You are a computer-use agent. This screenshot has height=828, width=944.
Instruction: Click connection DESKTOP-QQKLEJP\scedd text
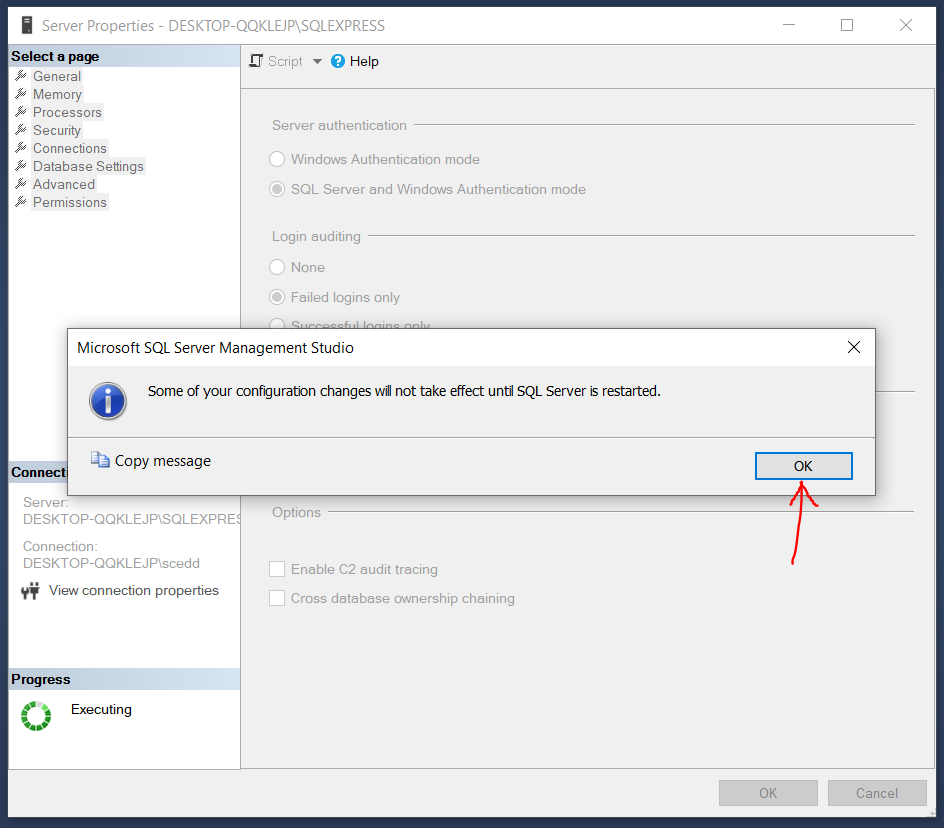click(111, 563)
